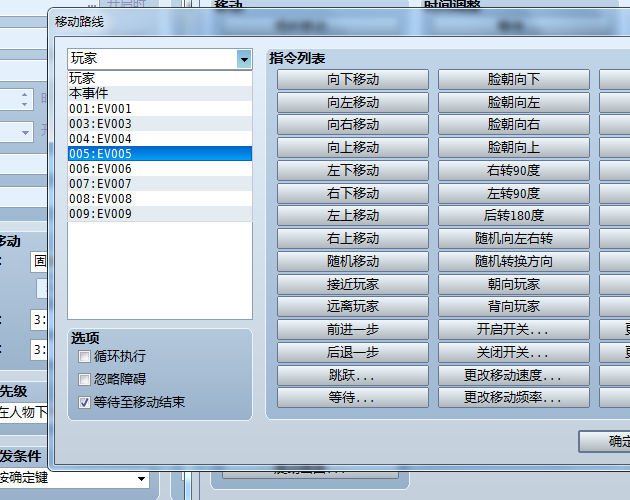Add the 左上移动 command

[353, 215]
